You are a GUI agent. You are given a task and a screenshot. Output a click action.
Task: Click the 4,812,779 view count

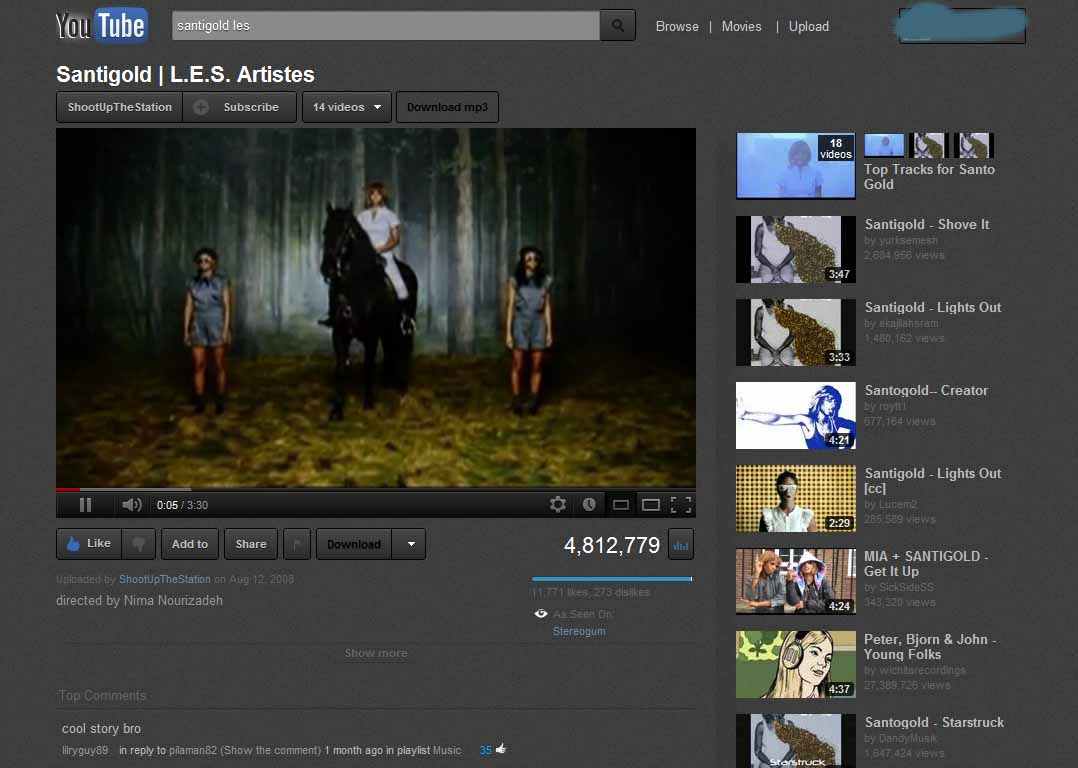611,545
